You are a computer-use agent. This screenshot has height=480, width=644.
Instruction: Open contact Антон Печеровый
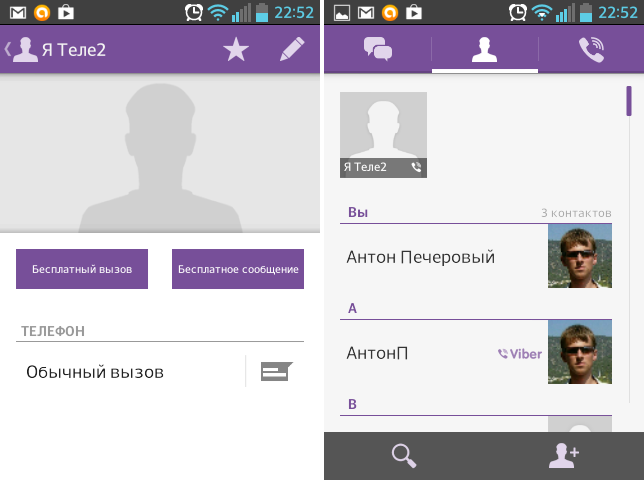click(x=421, y=257)
